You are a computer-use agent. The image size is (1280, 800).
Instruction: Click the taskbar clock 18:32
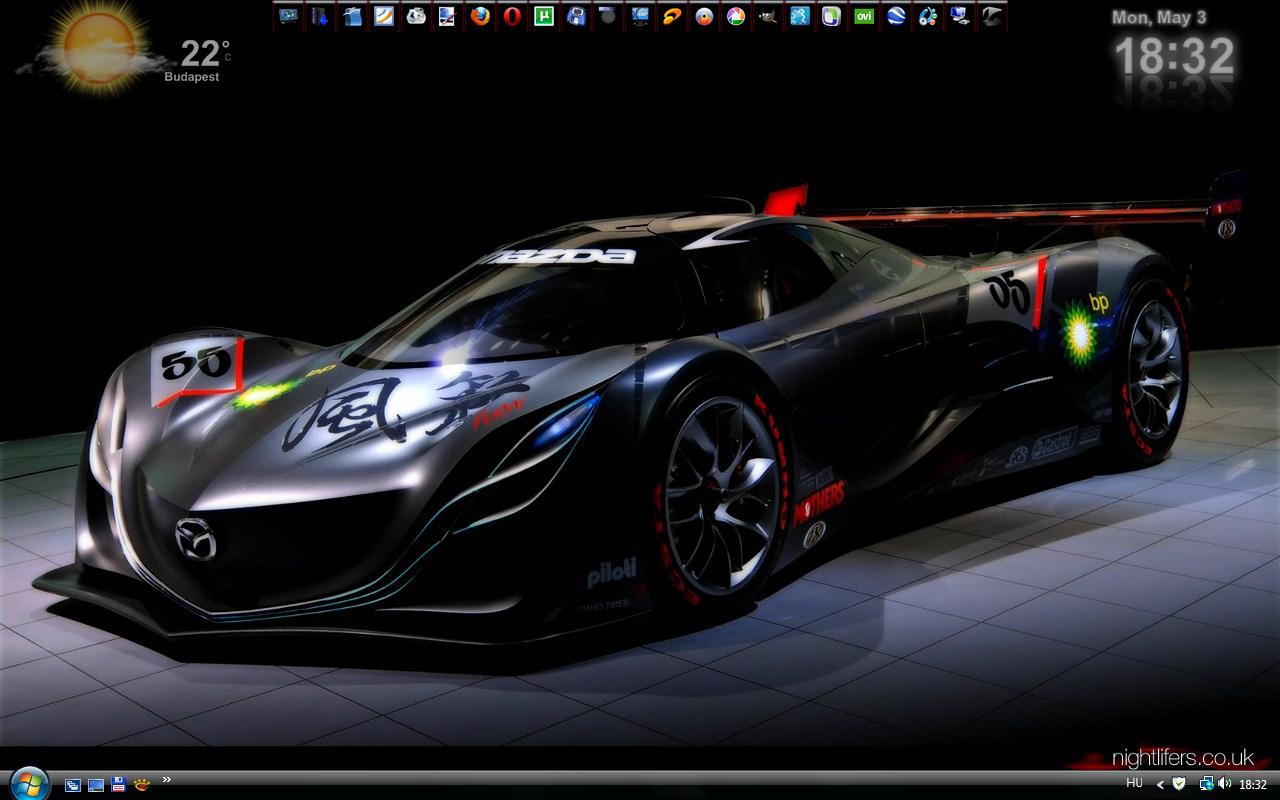[x=1253, y=784]
